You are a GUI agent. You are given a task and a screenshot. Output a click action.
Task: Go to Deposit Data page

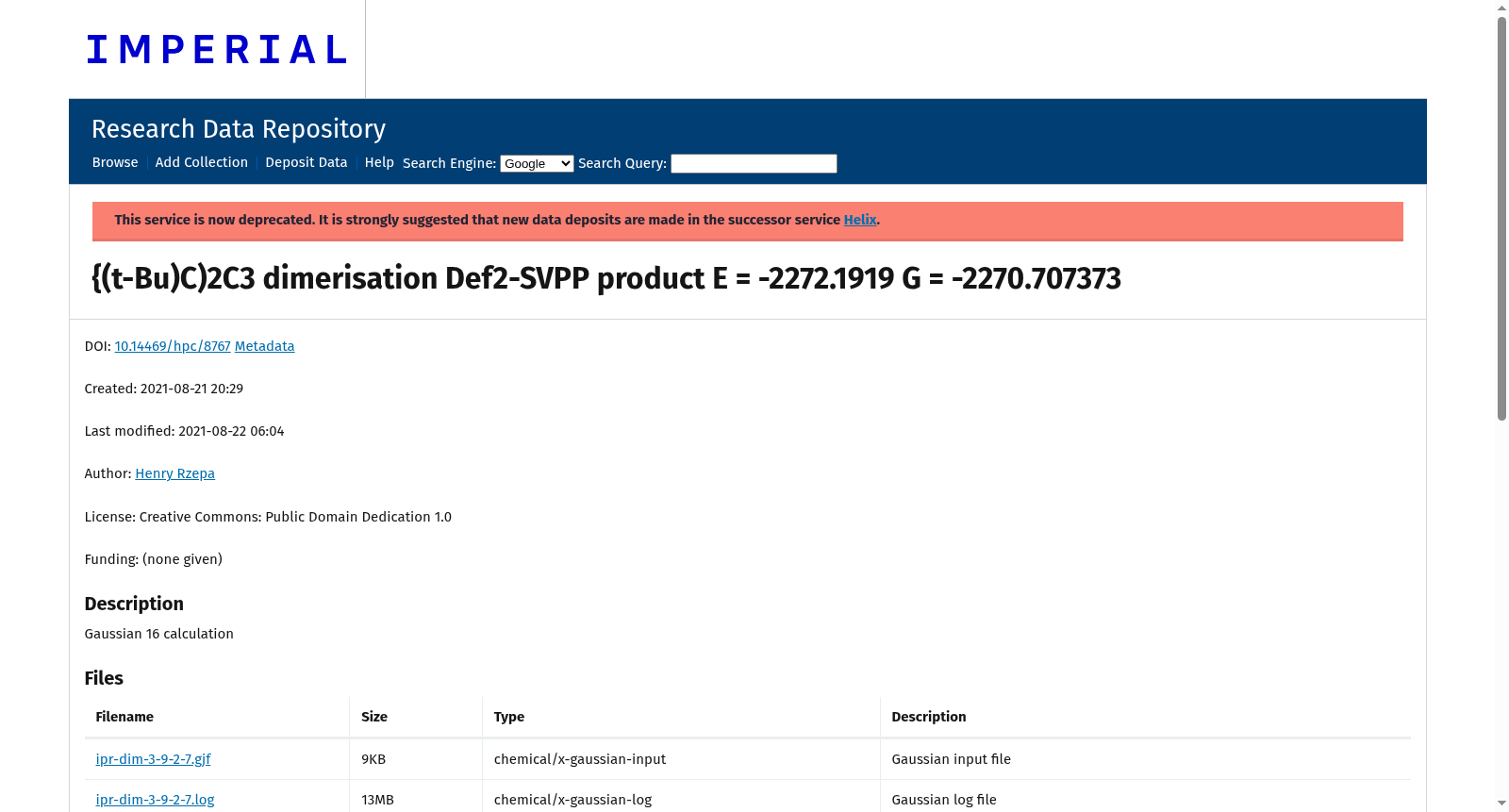tap(307, 162)
